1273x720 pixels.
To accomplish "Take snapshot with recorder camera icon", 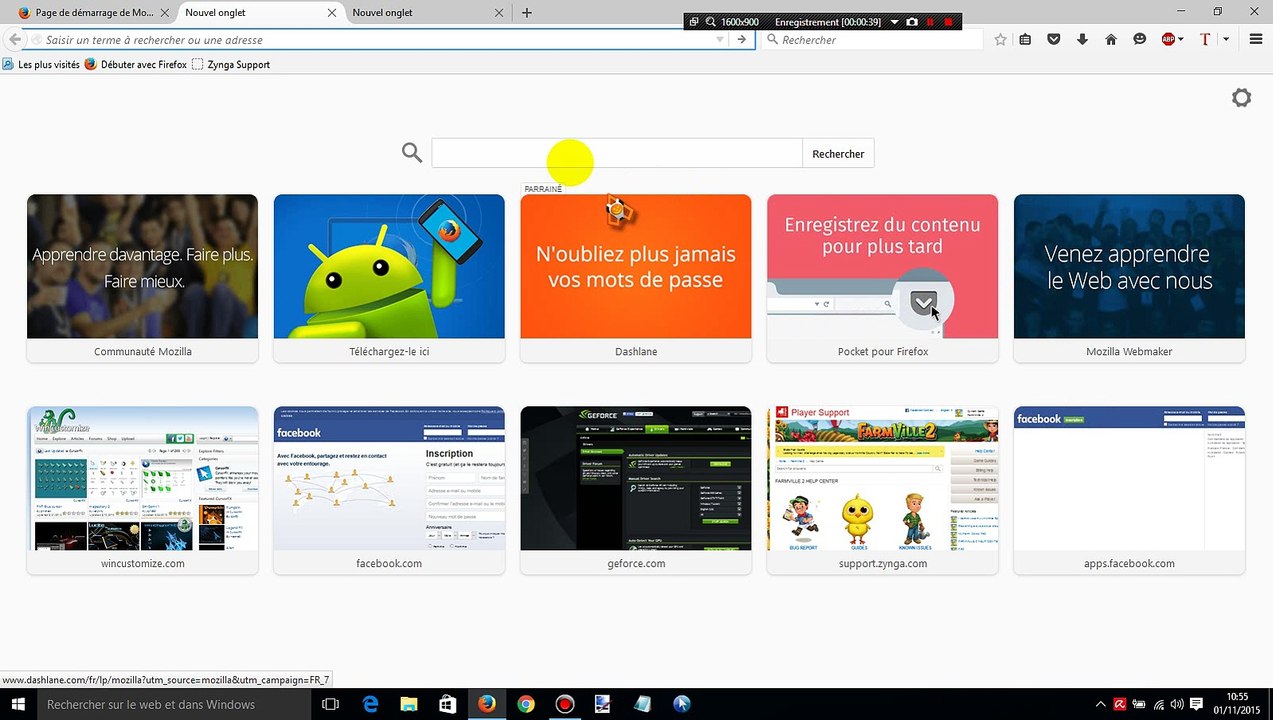I will pos(912,22).
